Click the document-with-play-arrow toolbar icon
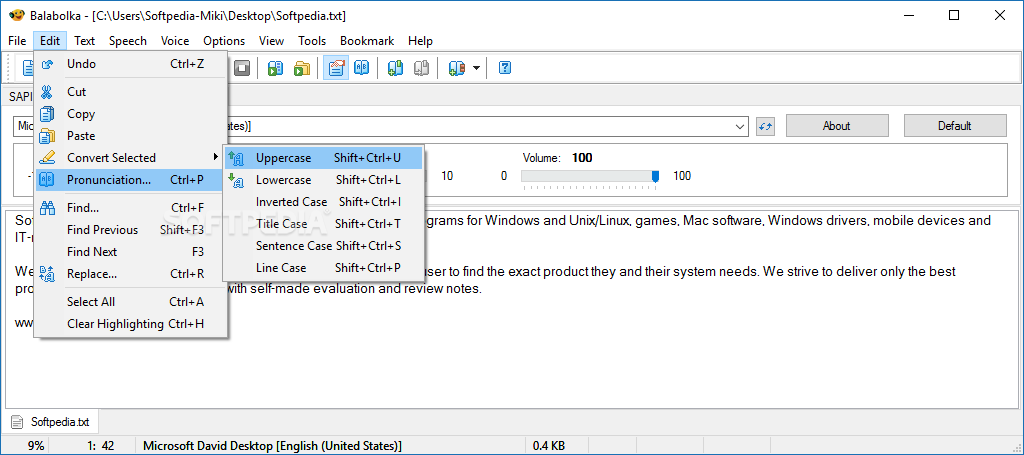 (276, 68)
